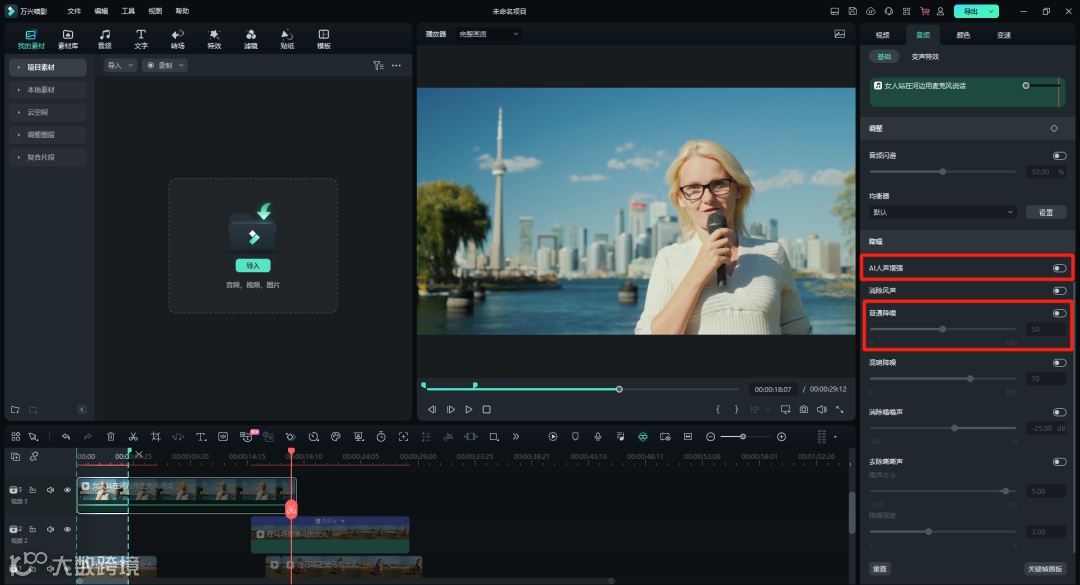Viewport: 1080px width, 585px height.
Task: Toggle the 音频闪避 switch
Action: tap(1059, 156)
